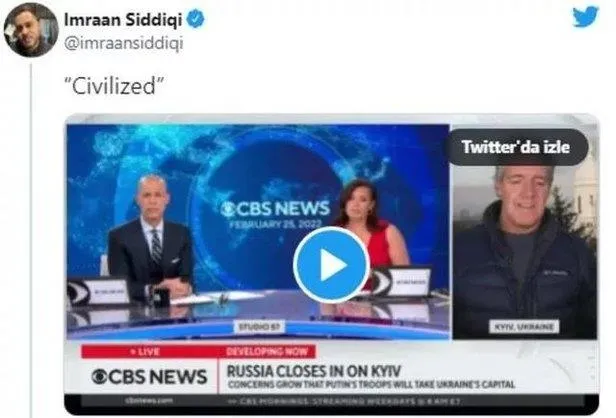Image resolution: width=616 pixels, height=418 pixels.
Task: Click the blue verified badge
Action: 195,19
